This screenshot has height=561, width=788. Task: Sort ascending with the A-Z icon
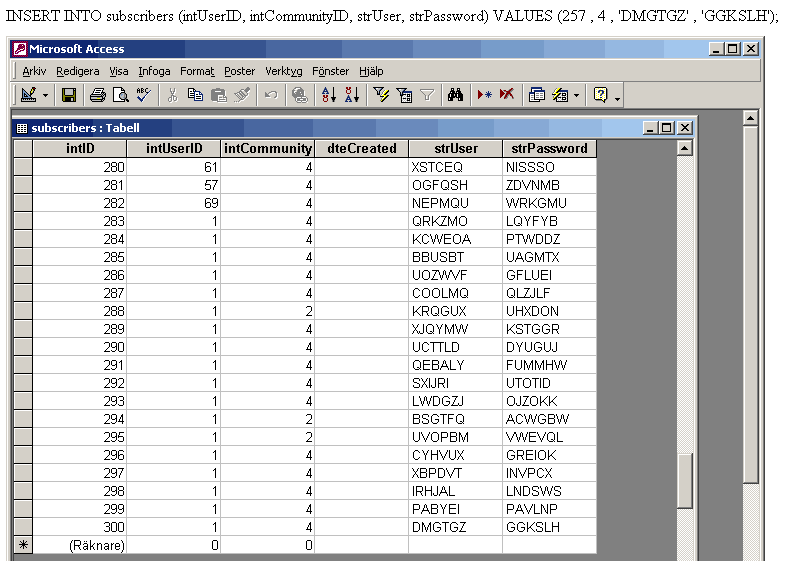click(329, 95)
